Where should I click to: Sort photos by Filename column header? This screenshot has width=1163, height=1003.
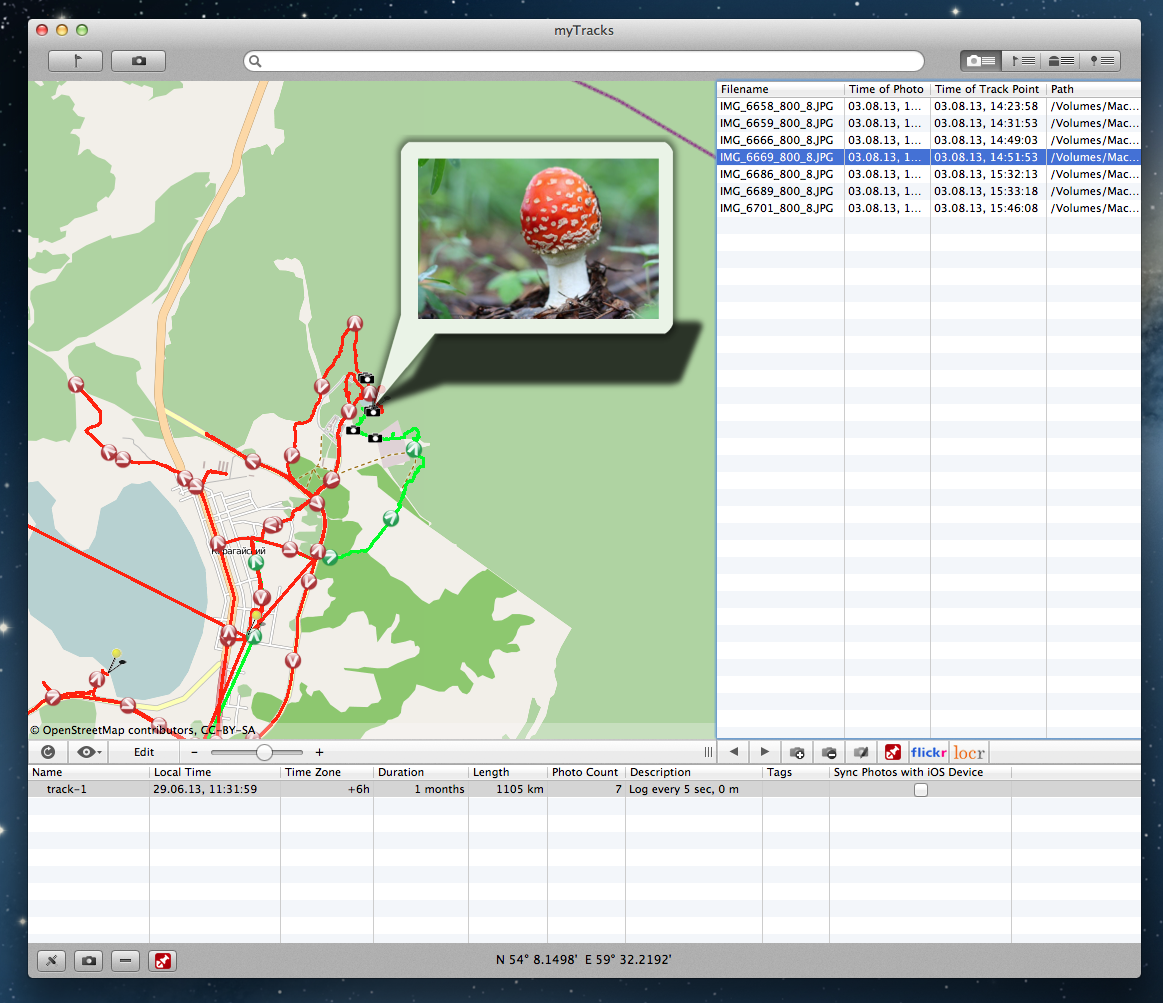point(780,89)
